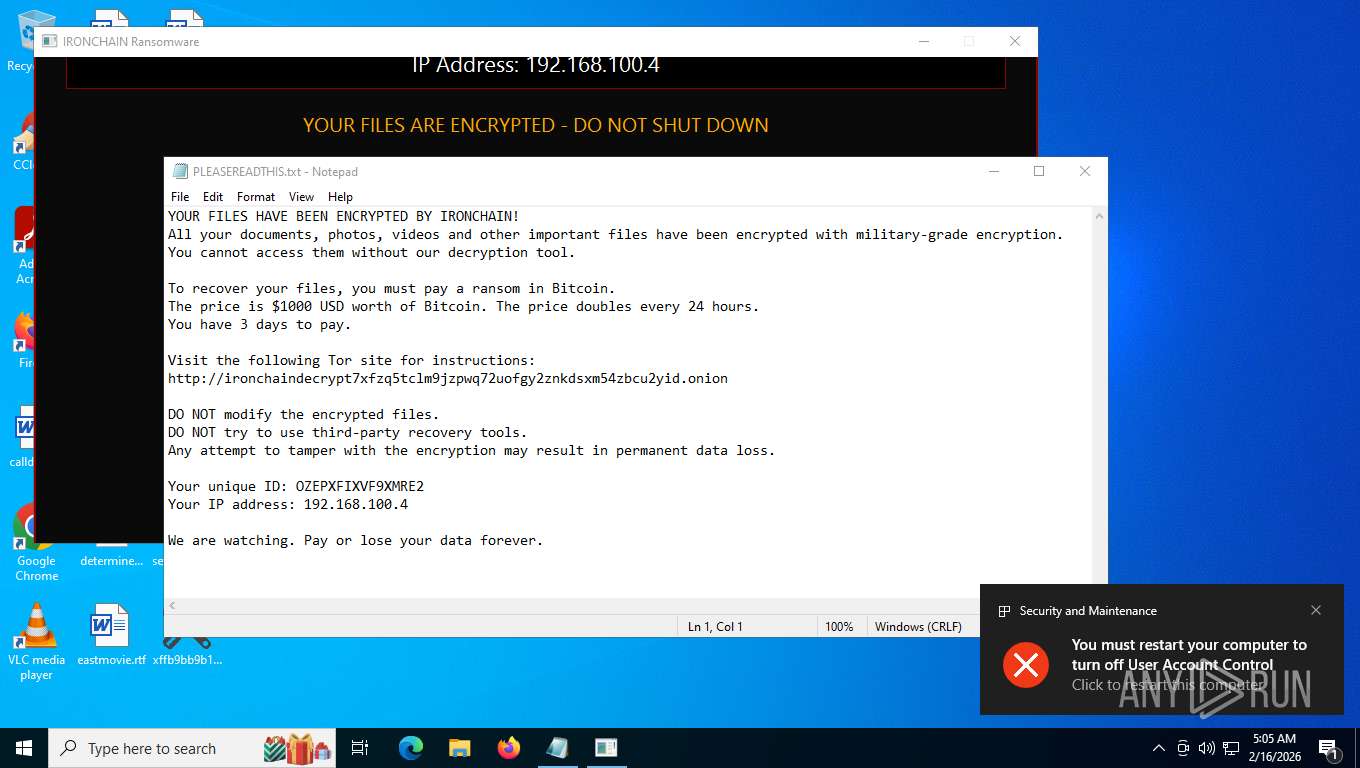Open the volume control in system tray
Image resolution: width=1360 pixels, height=768 pixels.
[x=1207, y=748]
